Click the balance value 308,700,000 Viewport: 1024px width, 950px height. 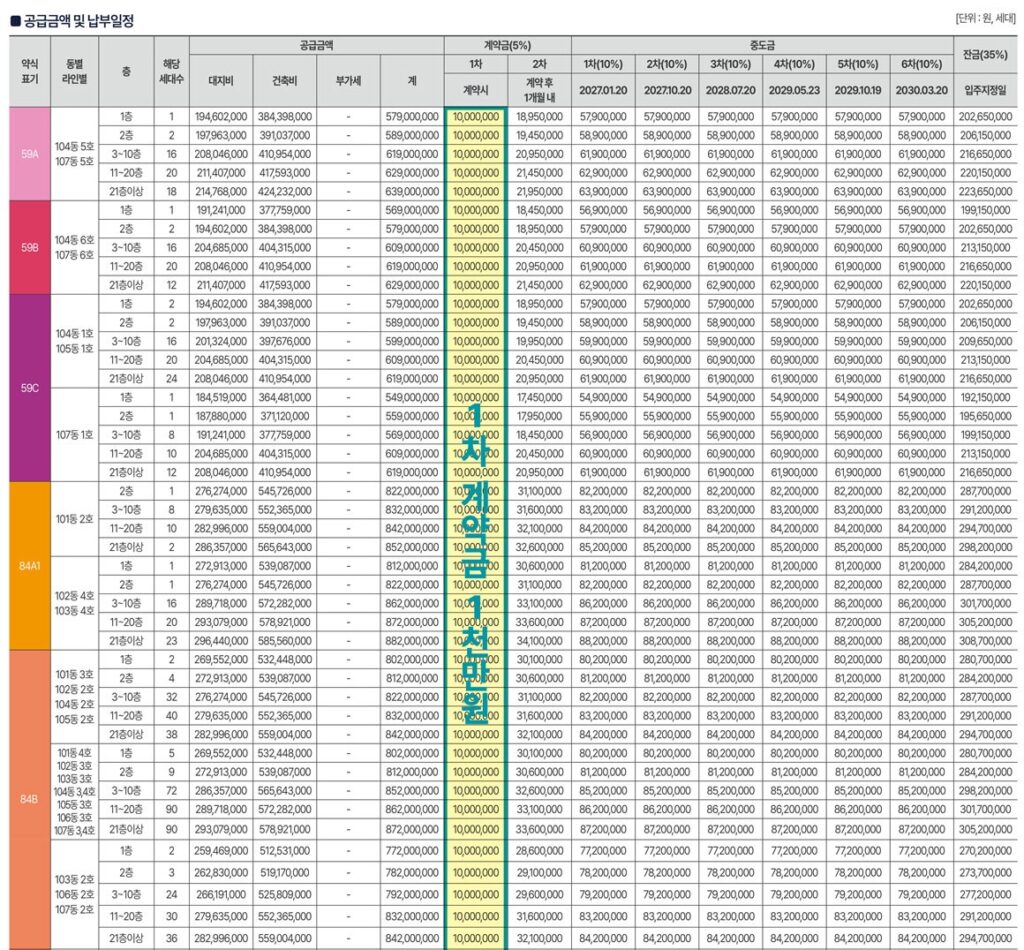click(x=985, y=641)
